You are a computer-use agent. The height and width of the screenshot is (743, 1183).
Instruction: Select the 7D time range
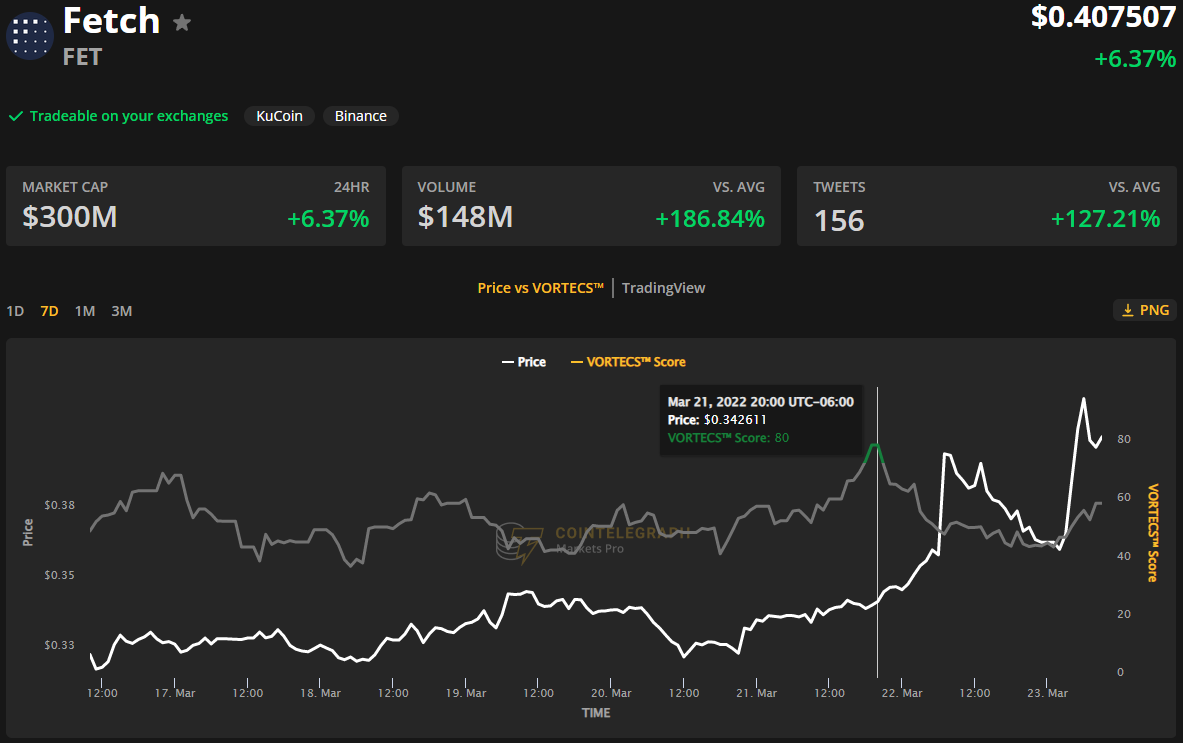coord(49,311)
